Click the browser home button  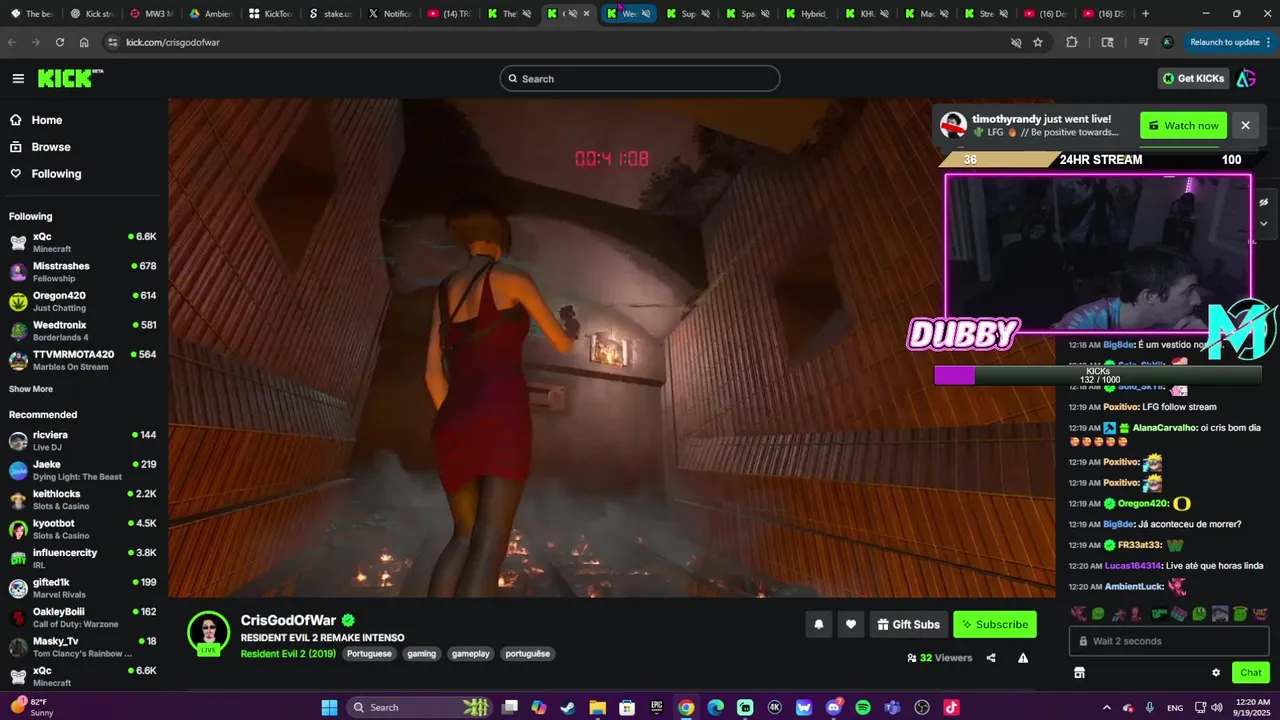84,42
